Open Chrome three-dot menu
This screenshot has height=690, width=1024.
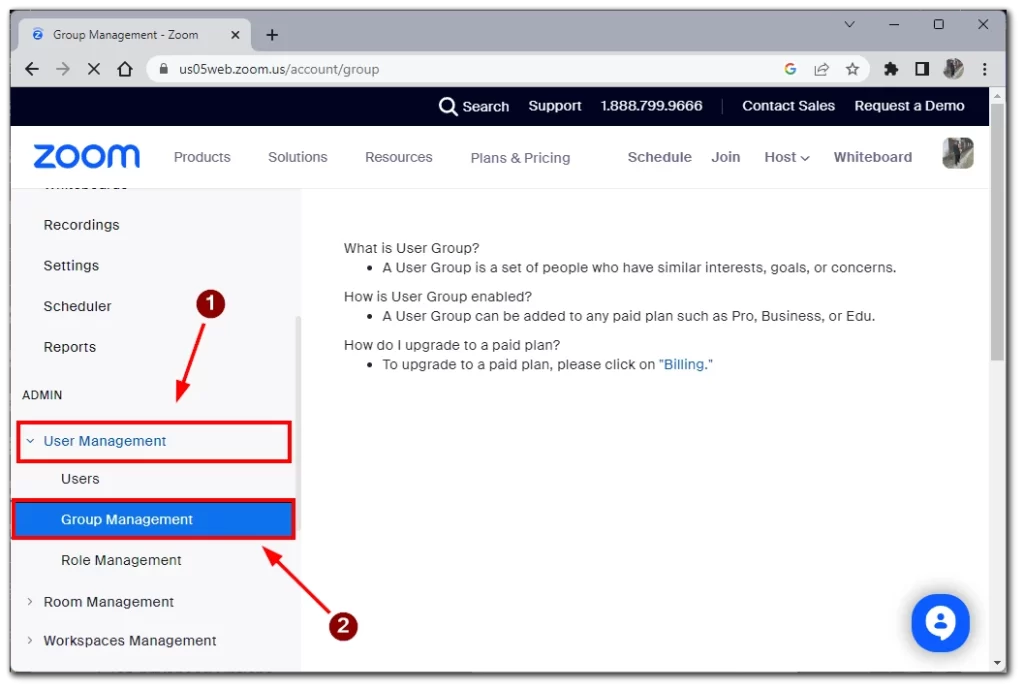tap(985, 69)
